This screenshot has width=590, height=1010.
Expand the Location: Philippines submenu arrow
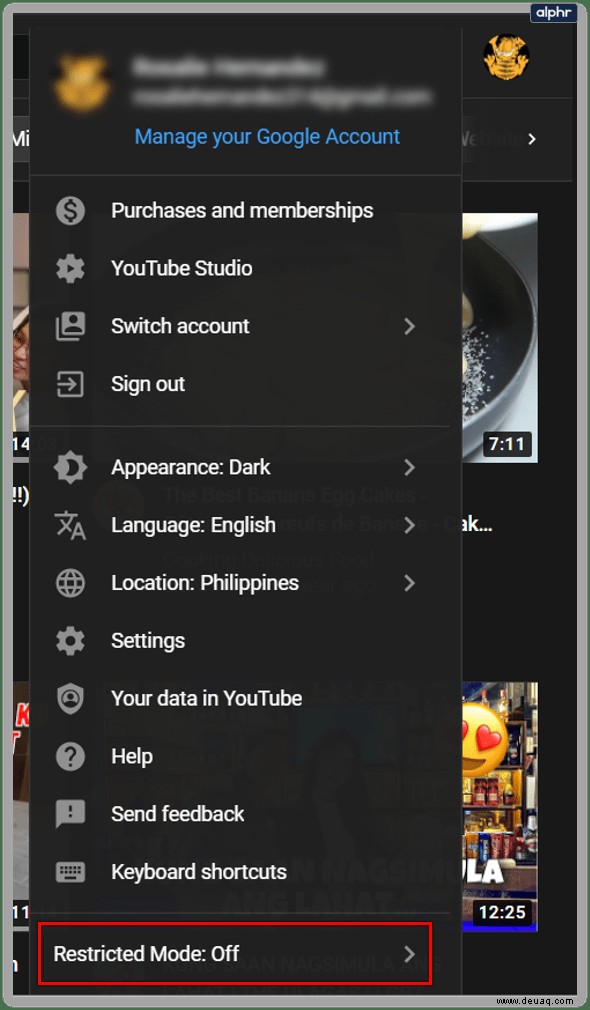(x=409, y=583)
